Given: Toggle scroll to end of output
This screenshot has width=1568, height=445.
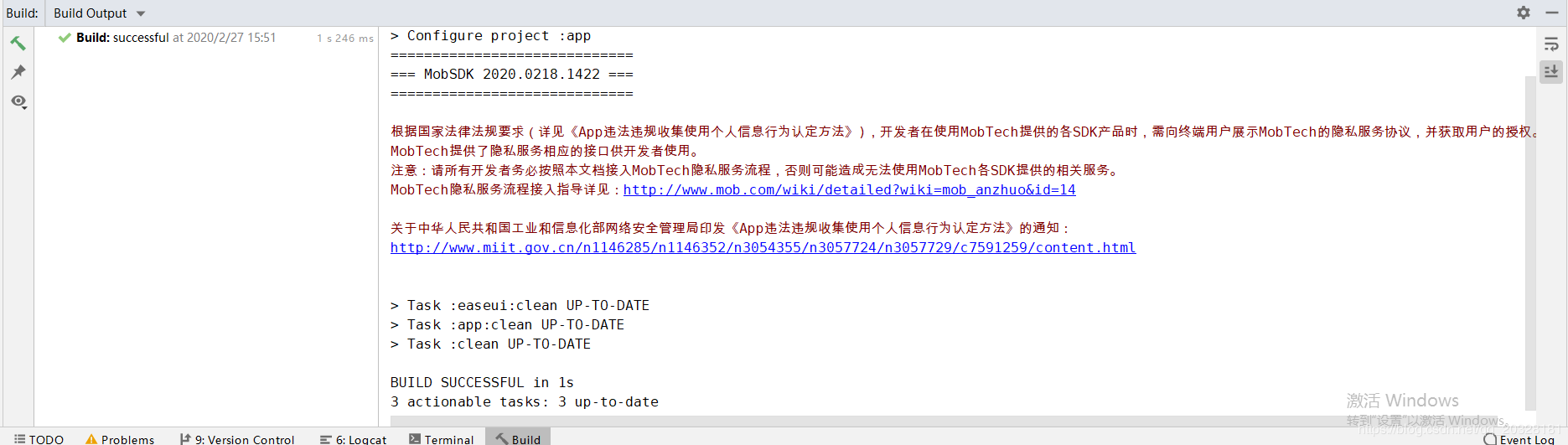Looking at the screenshot, I should click(x=1551, y=71).
